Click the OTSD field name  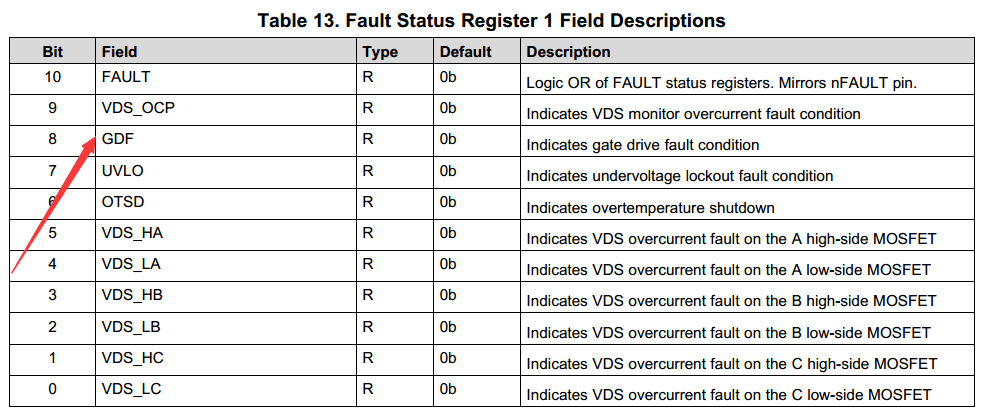(123, 202)
